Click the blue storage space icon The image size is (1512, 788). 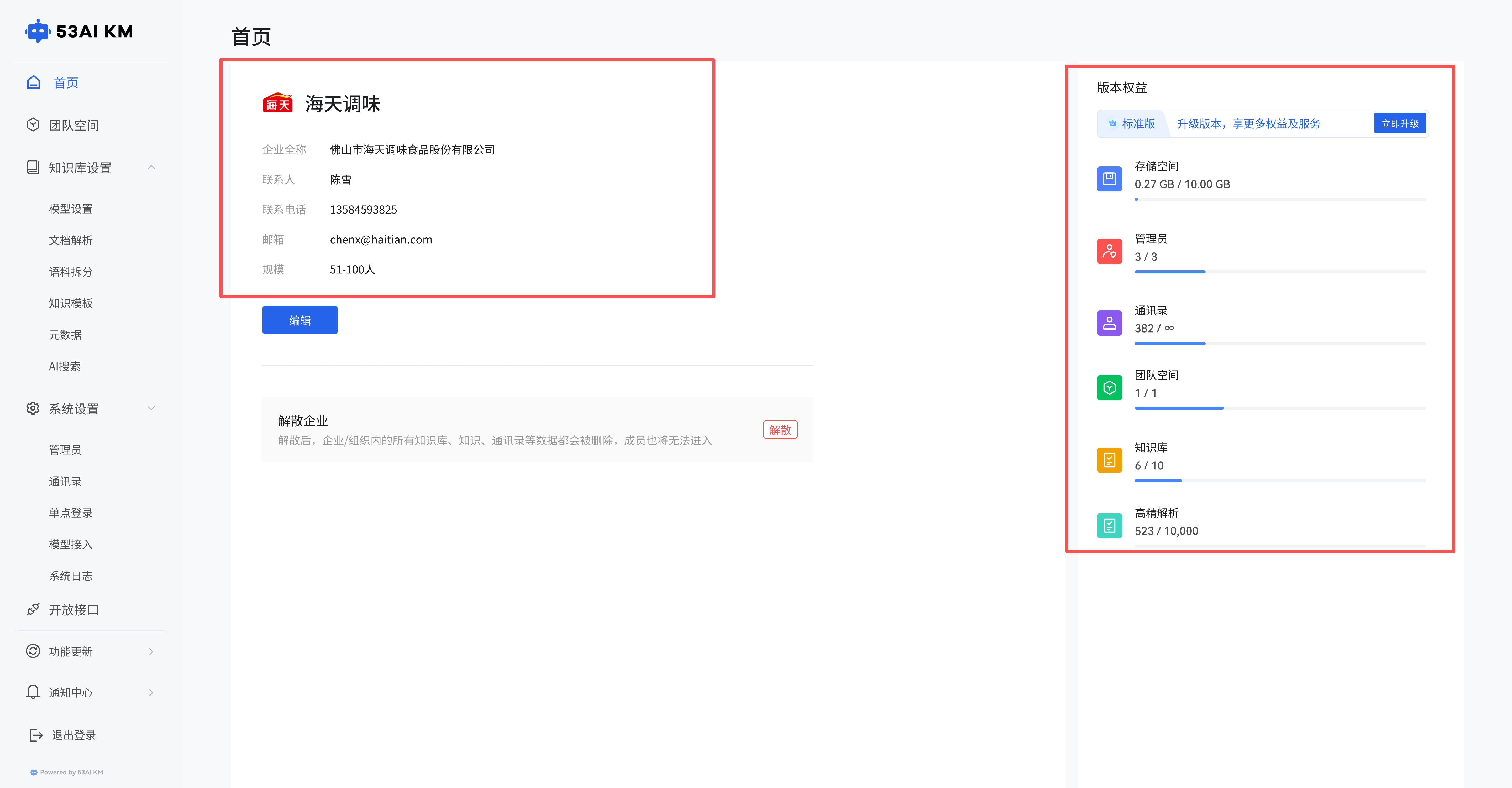point(1109,179)
